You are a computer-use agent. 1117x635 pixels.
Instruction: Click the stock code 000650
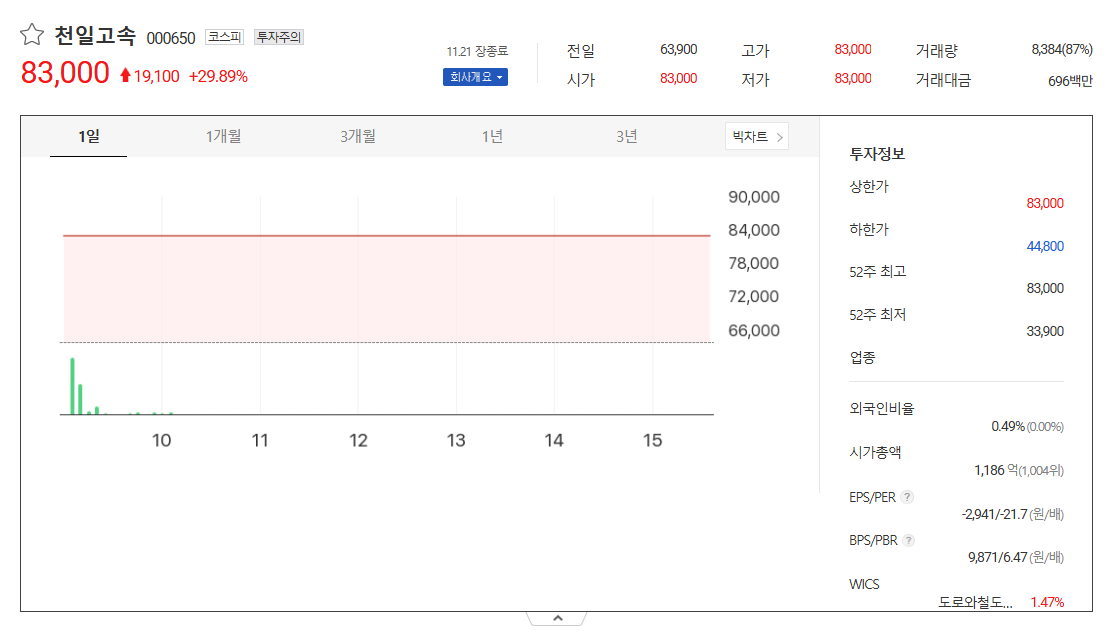click(171, 38)
